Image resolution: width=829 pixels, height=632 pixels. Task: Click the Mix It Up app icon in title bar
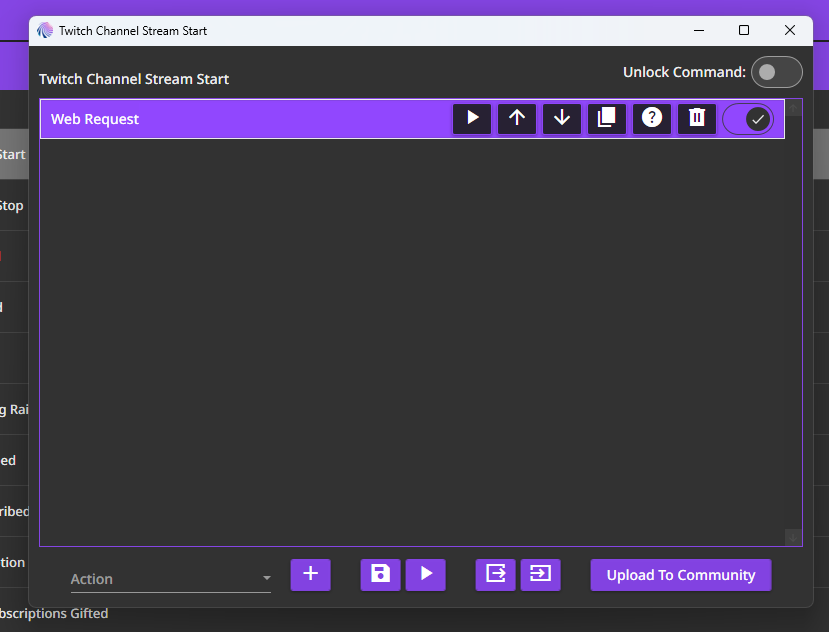tap(45, 30)
